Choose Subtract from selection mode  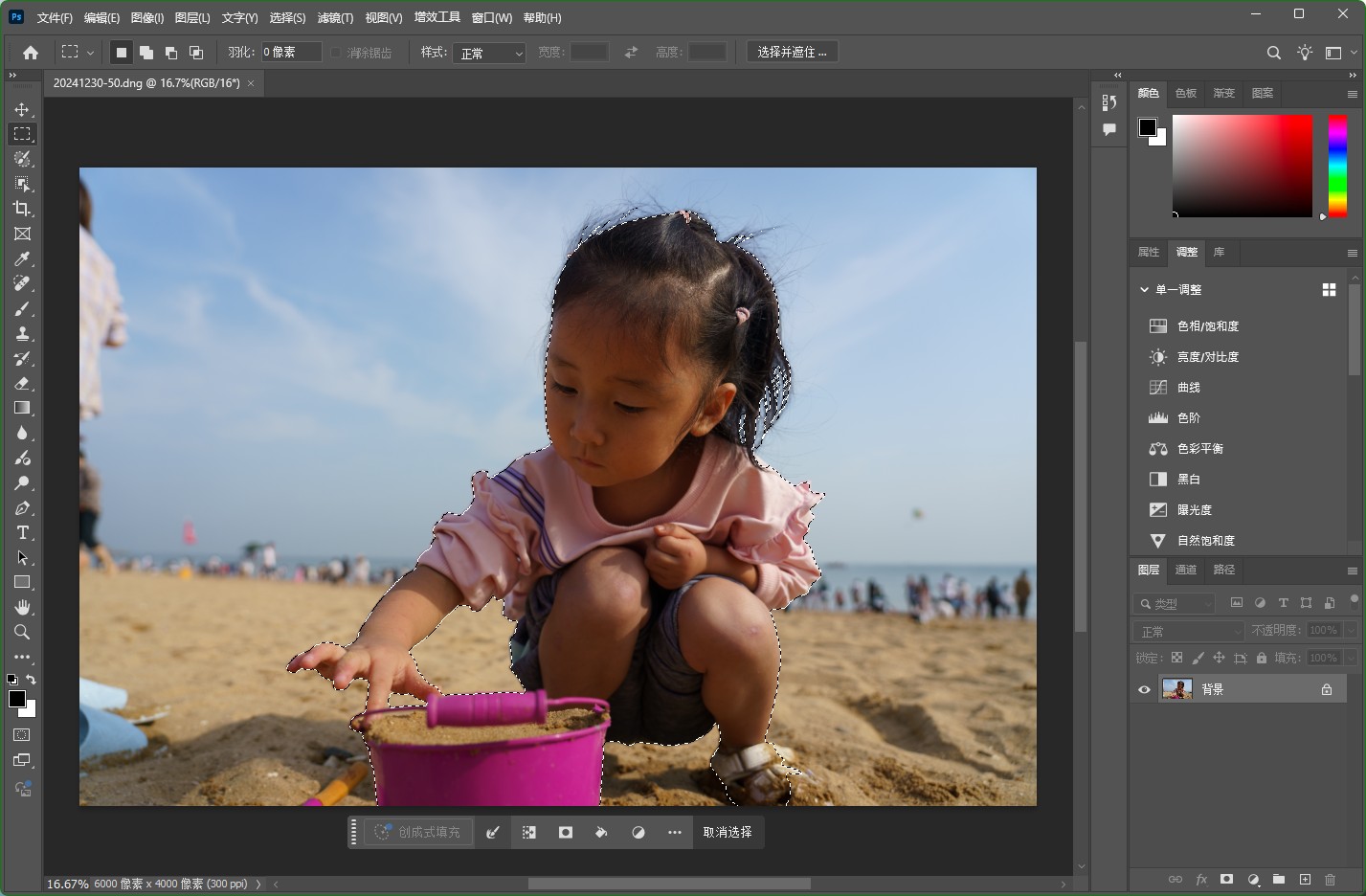coord(171,53)
